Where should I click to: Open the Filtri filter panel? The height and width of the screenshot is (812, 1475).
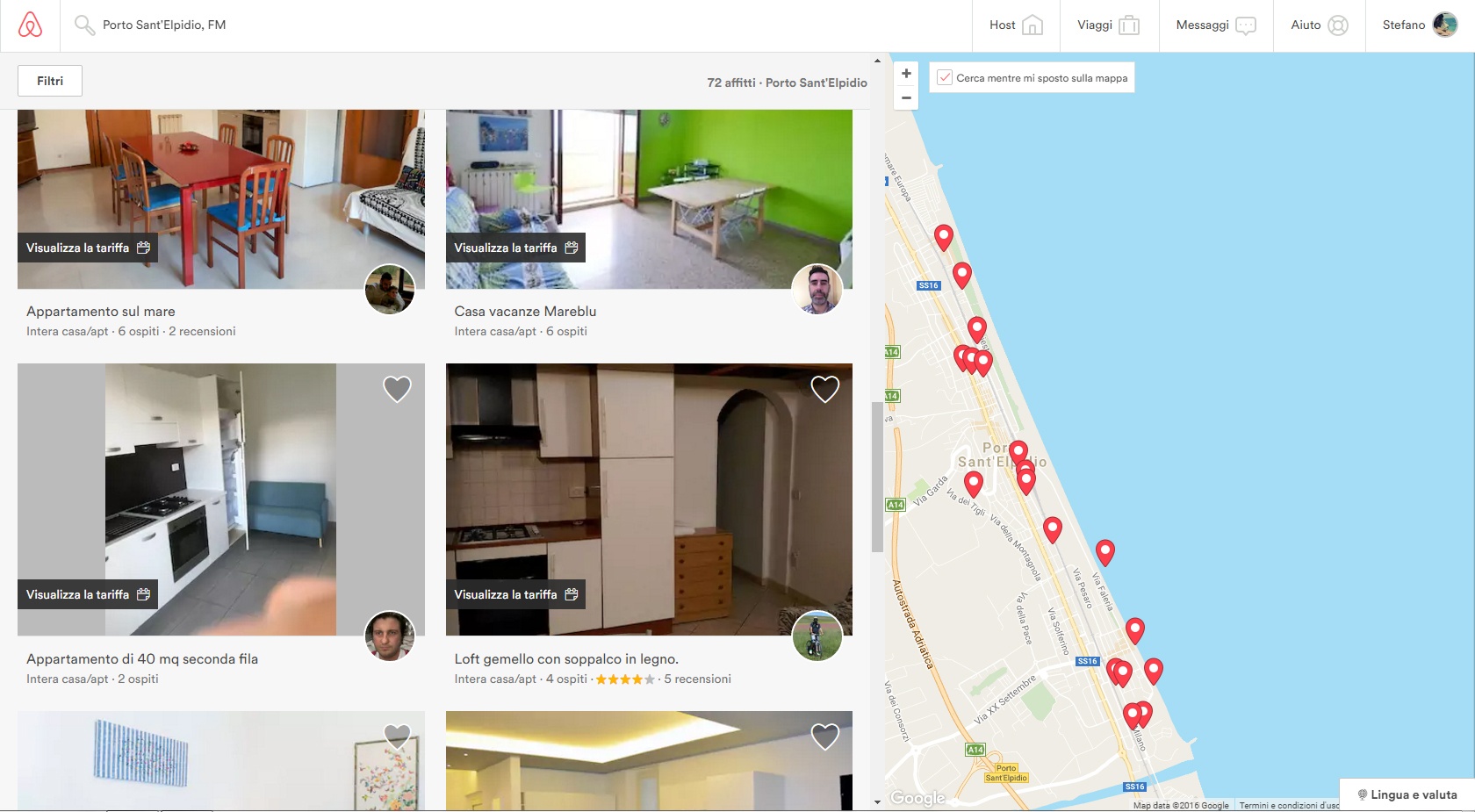point(50,81)
